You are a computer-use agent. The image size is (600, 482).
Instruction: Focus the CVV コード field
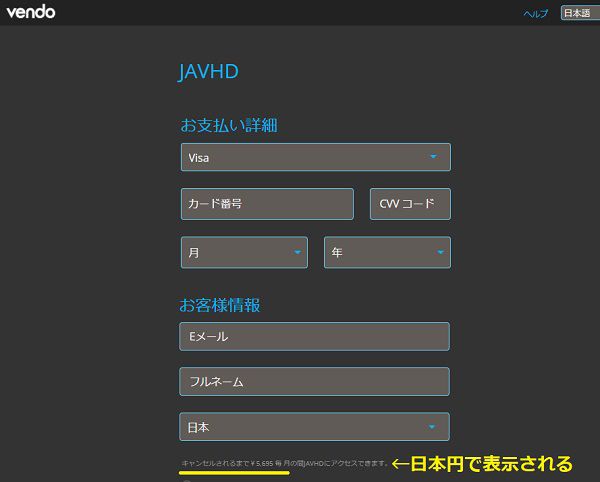[x=410, y=204]
